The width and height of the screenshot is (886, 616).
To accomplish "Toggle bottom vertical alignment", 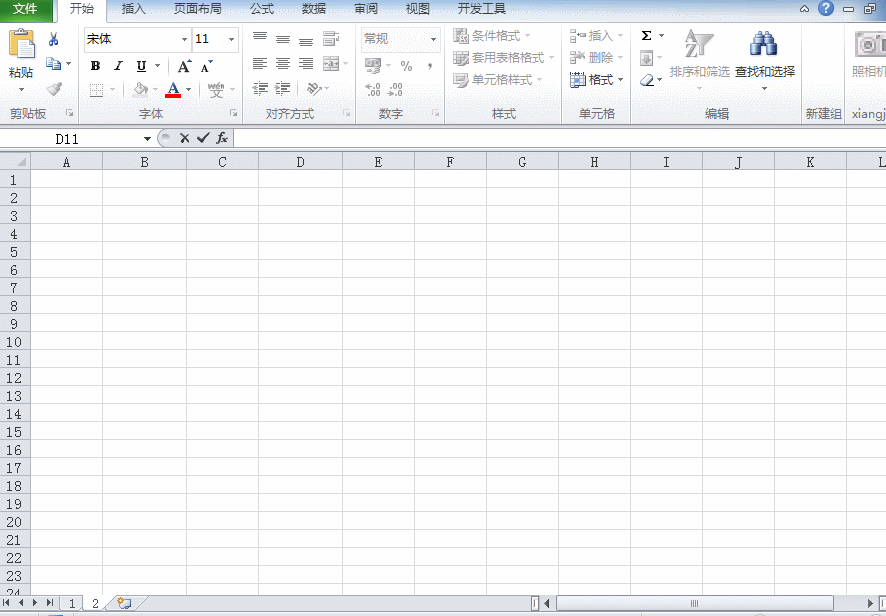I will tap(306, 40).
